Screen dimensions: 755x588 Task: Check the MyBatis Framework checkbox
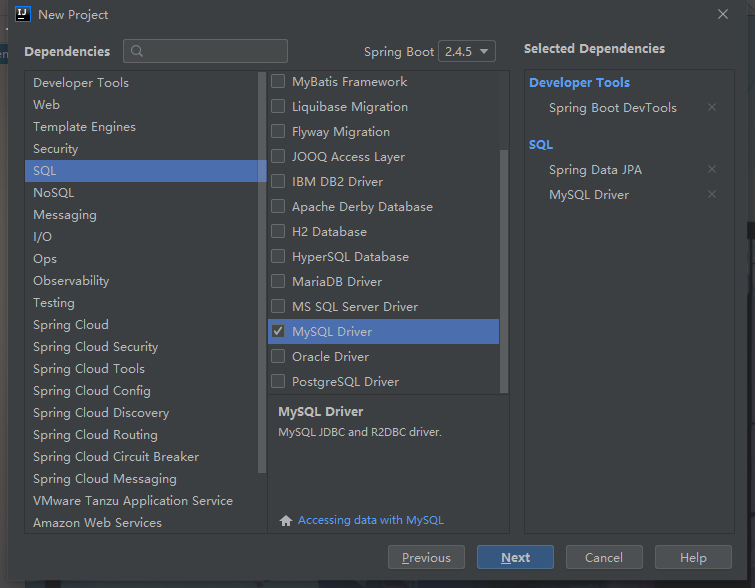pyautogui.click(x=278, y=81)
